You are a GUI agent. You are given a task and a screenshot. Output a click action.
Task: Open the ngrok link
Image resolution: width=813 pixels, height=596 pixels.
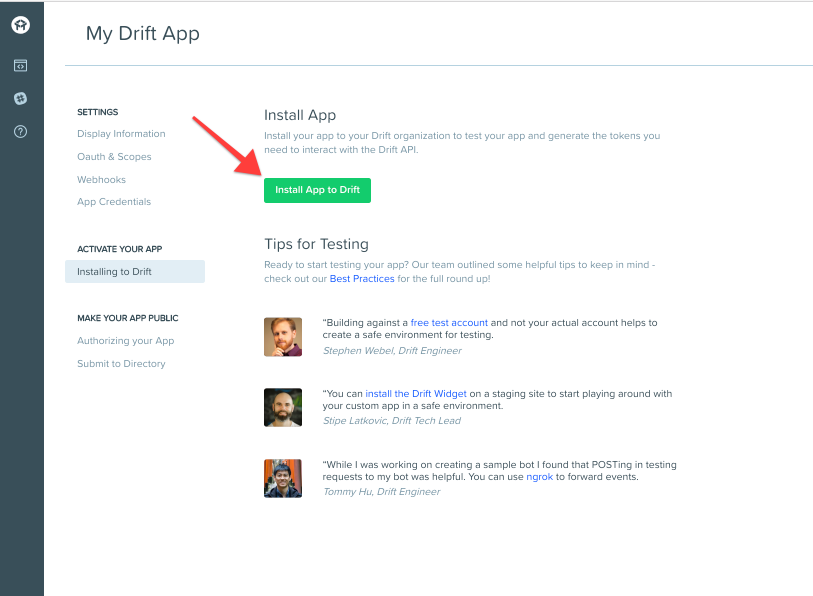tap(540, 477)
